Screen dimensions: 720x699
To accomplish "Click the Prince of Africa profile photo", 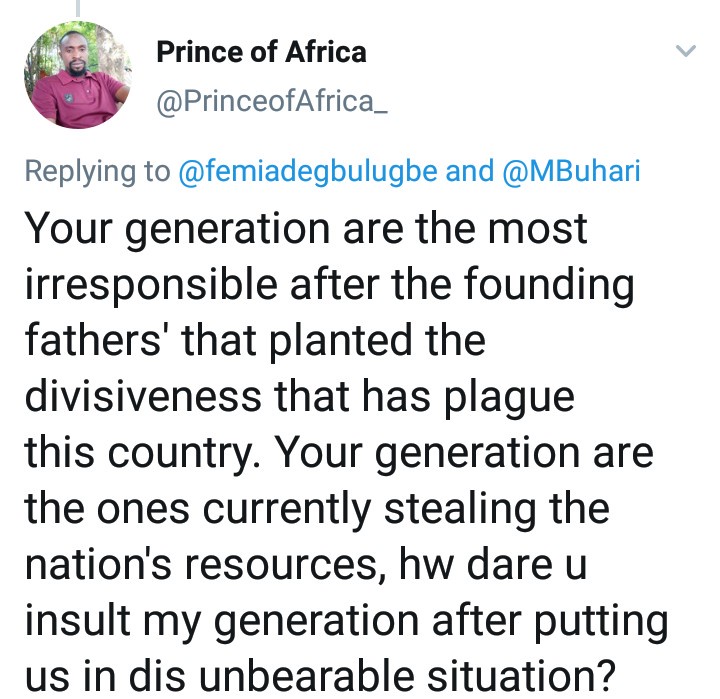I will click(77, 77).
